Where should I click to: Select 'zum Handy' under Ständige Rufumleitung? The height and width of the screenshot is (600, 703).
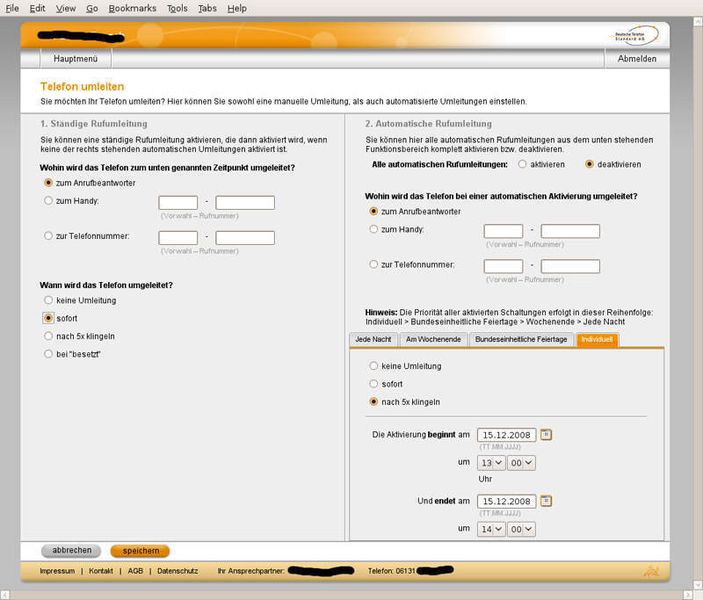pos(48,200)
